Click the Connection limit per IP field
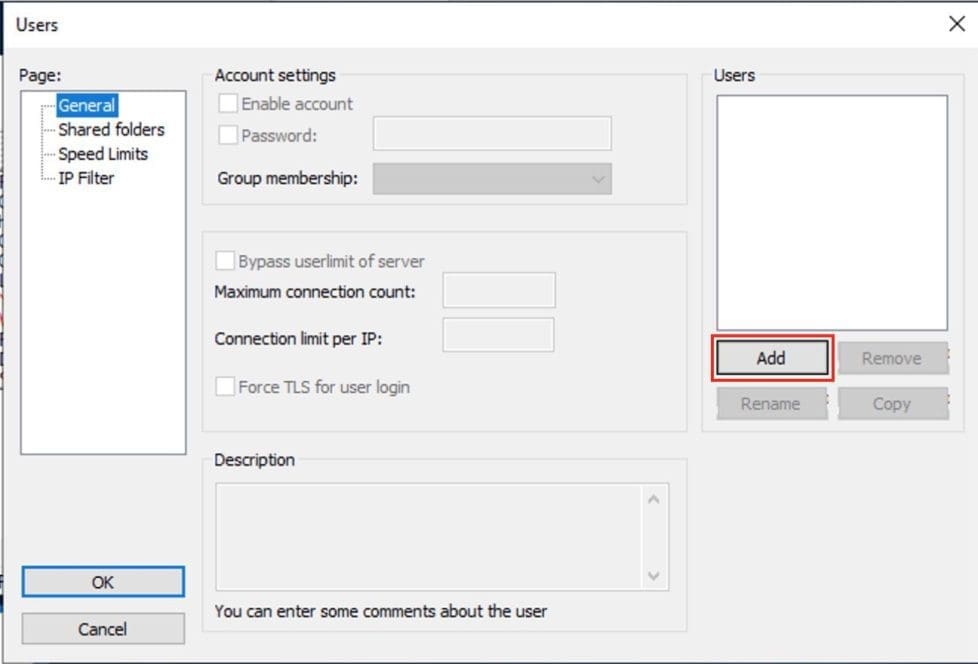Image resolution: width=978 pixels, height=664 pixels. click(x=498, y=336)
